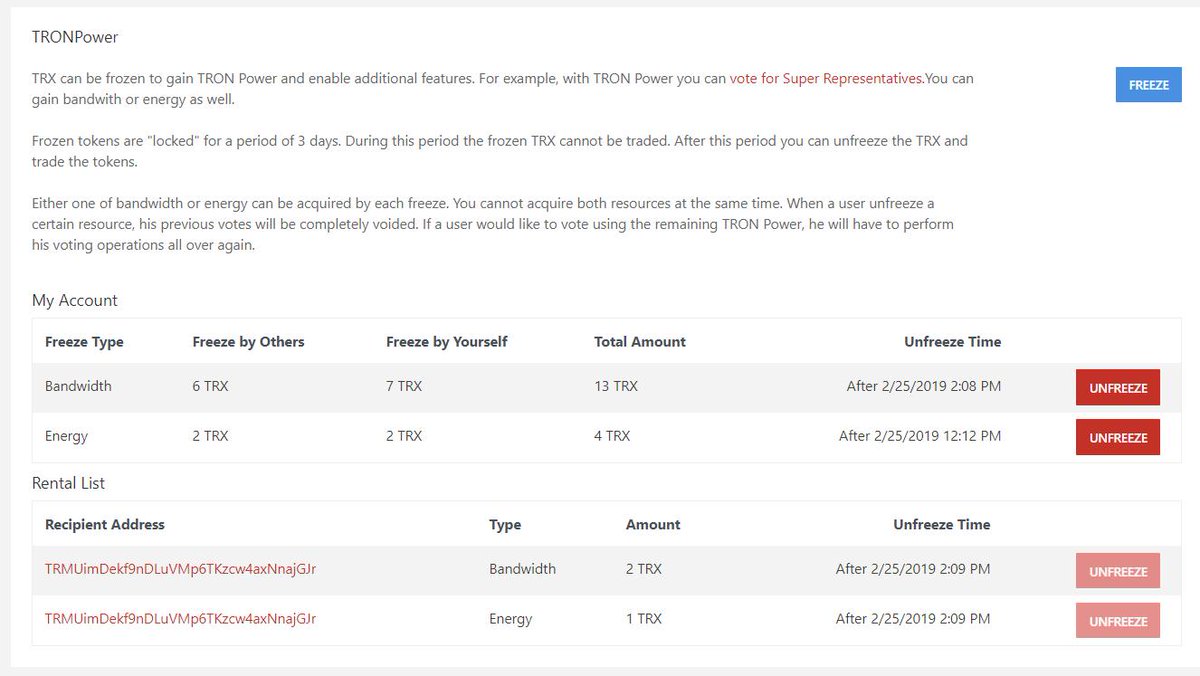Select the Bandwidth rental unfreeze time 2:09 PM
The height and width of the screenshot is (676, 1200).
(913, 569)
